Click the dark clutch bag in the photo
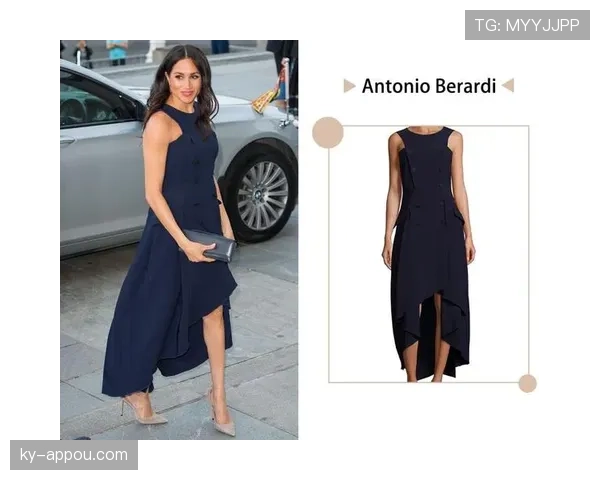The width and height of the screenshot is (600, 480). point(209,245)
